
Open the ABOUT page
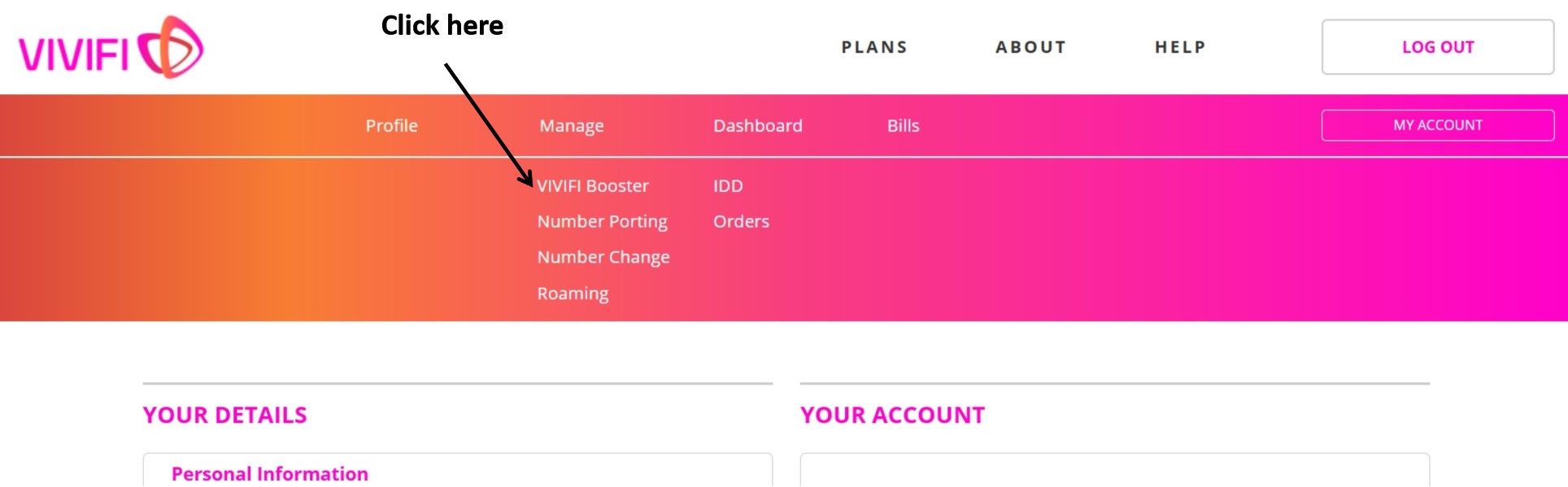tap(1030, 47)
